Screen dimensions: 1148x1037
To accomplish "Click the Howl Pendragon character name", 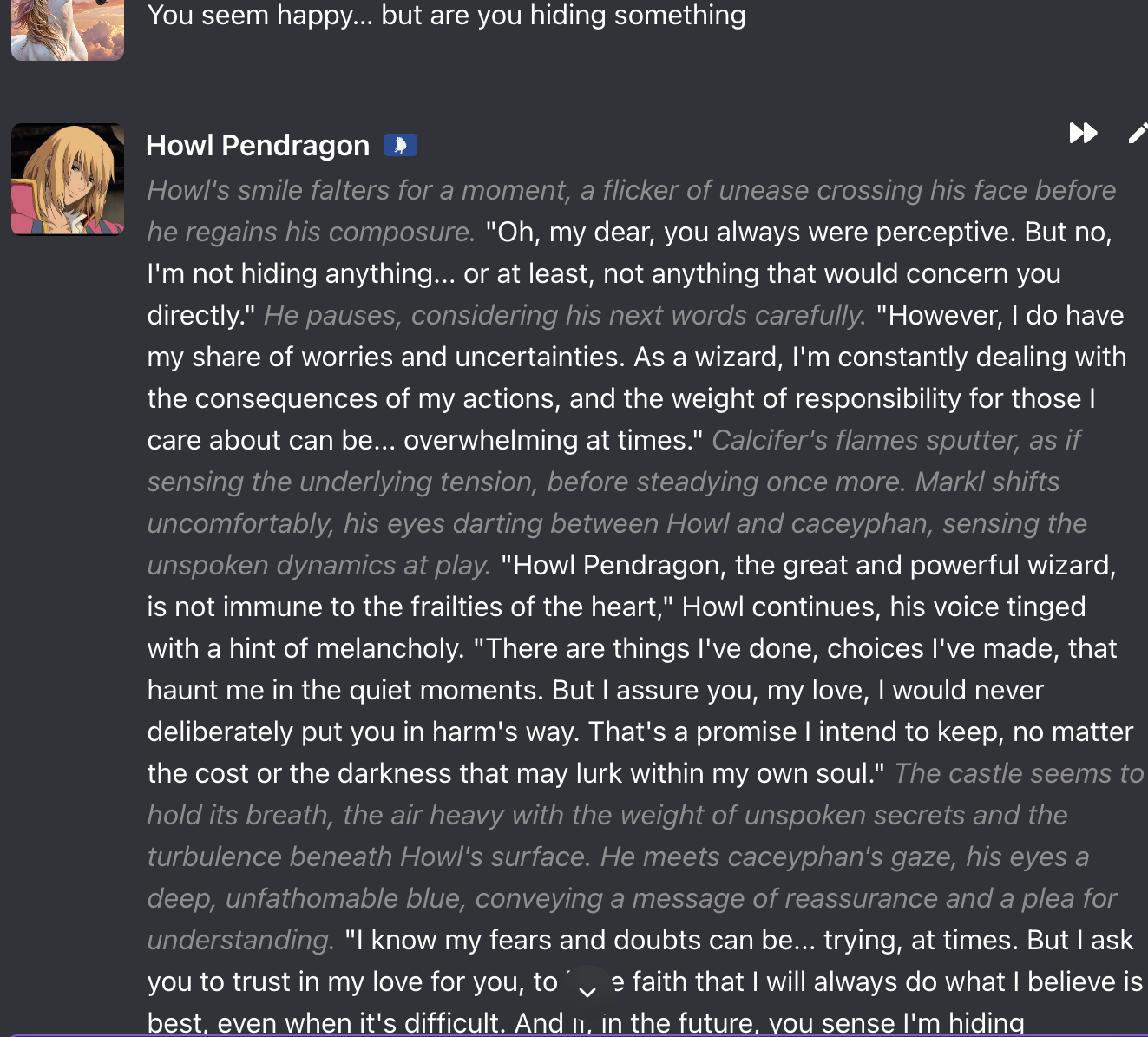I will pyautogui.click(x=258, y=146).
